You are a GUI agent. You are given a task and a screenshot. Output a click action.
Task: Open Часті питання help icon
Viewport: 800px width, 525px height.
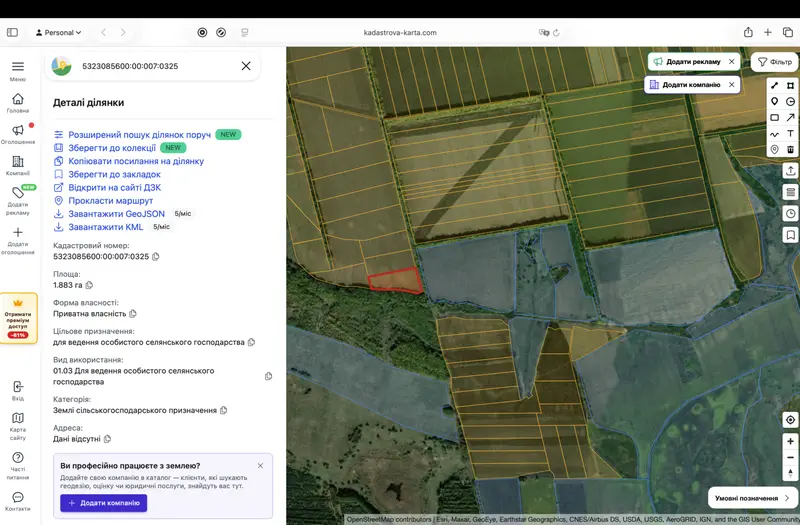[x=18, y=457]
